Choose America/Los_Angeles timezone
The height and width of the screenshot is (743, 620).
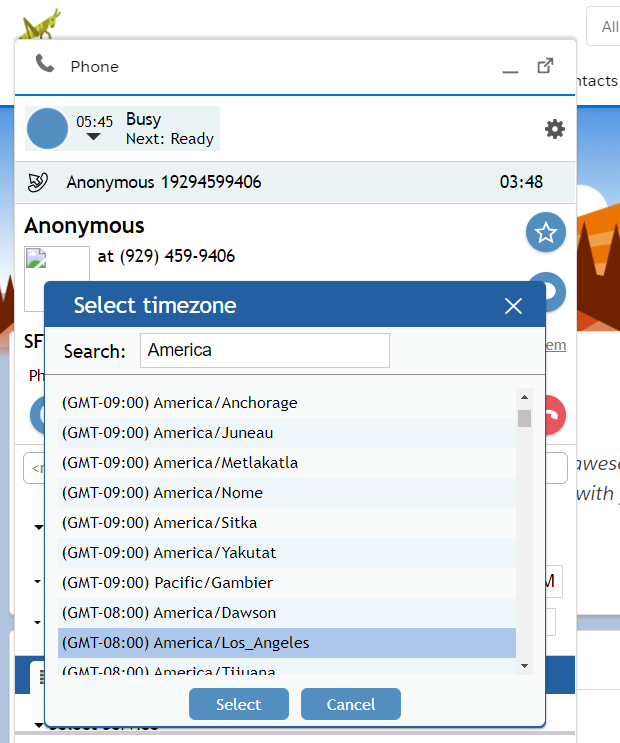(185, 643)
